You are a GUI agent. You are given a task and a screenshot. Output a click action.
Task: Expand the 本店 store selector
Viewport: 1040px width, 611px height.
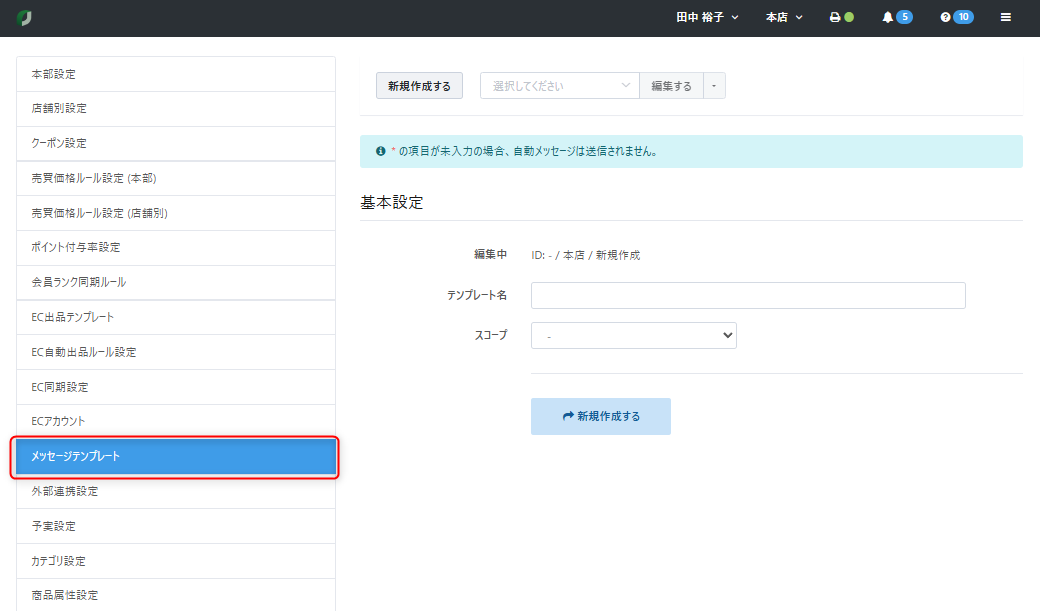click(x=784, y=18)
